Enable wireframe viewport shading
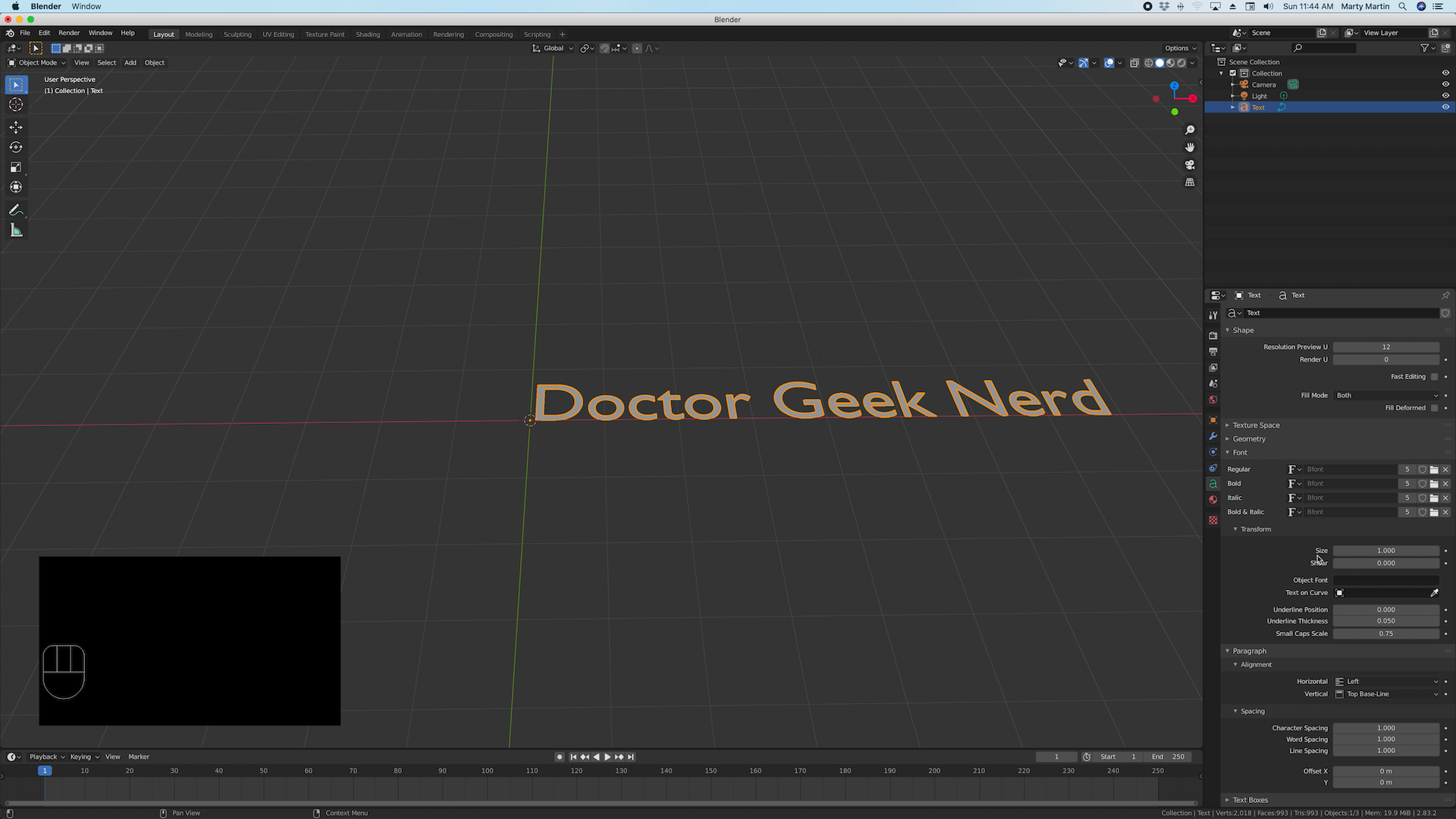This screenshot has width=1456, height=819. (x=1148, y=63)
